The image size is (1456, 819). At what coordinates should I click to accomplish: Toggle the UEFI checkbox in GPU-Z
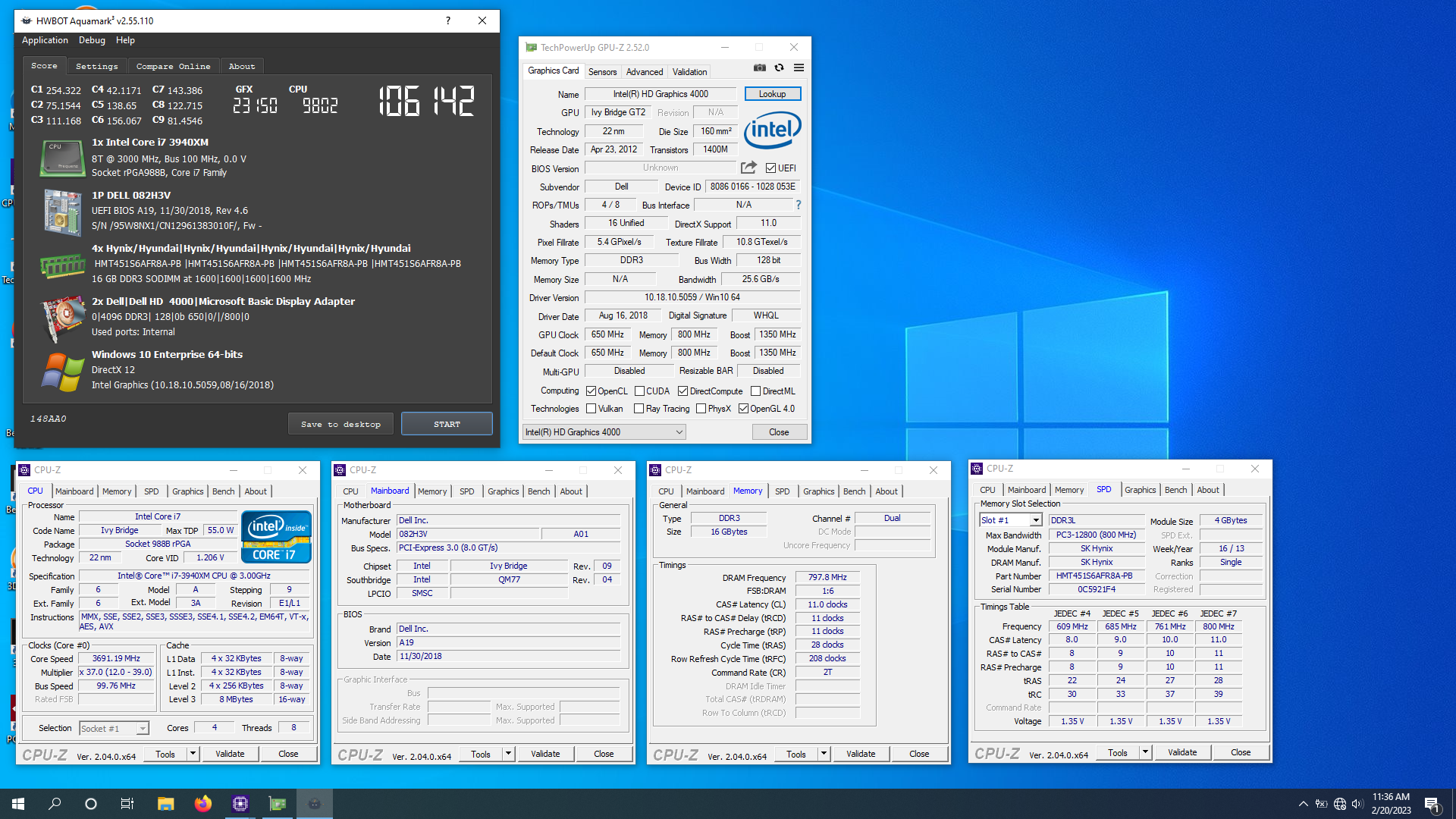(x=770, y=168)
